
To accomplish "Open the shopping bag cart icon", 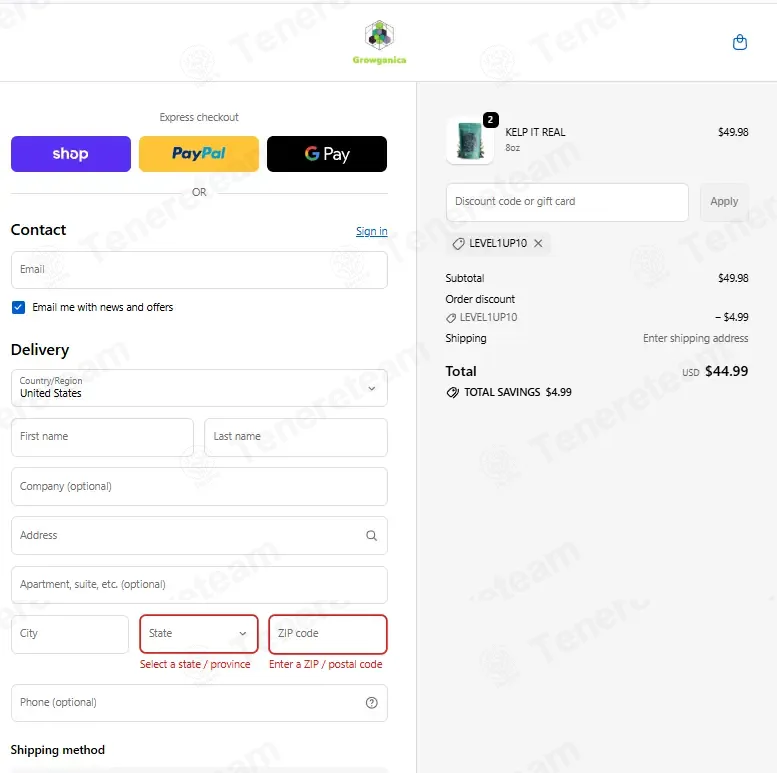I will 739,42.
